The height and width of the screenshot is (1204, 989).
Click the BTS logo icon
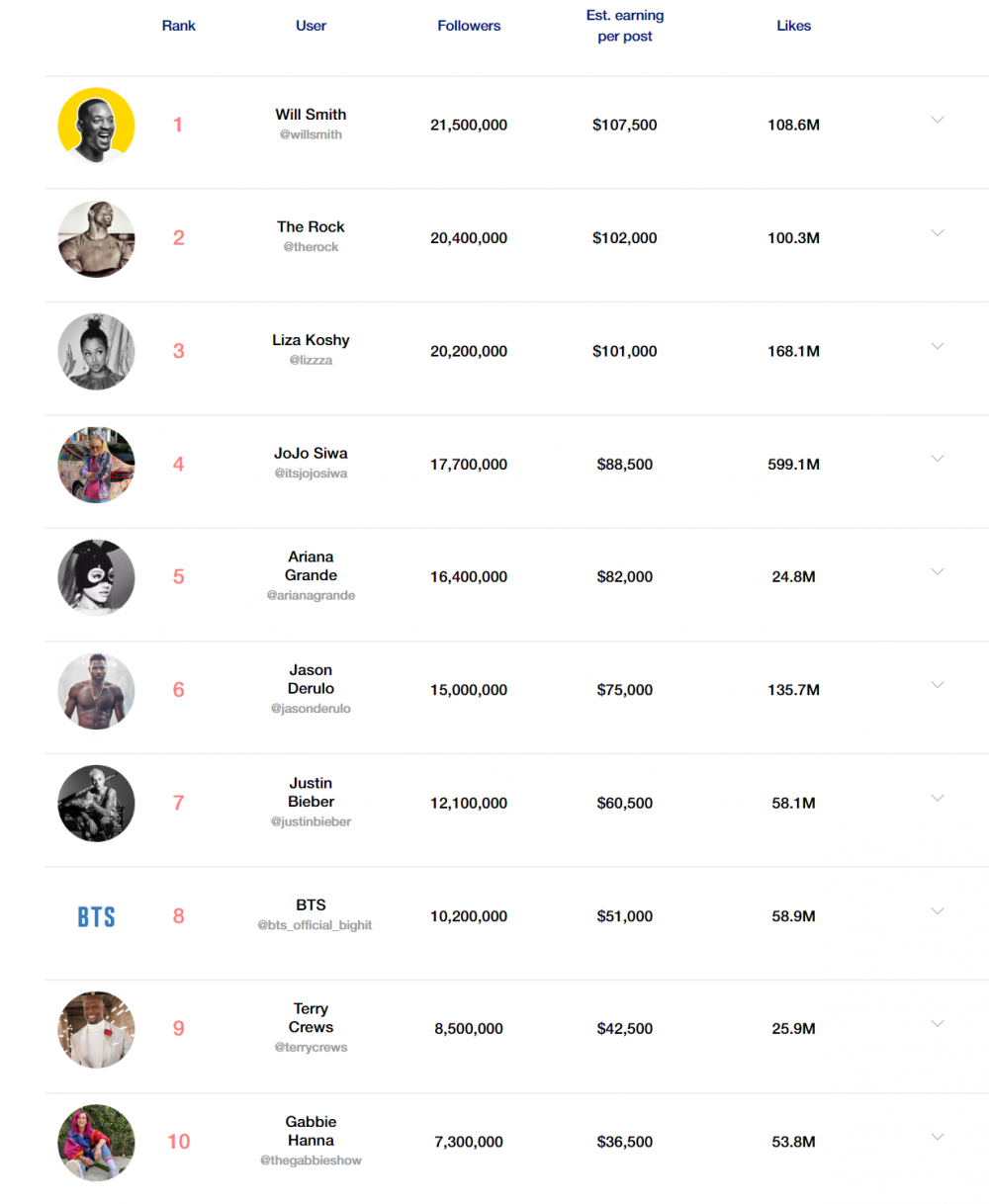96,917
